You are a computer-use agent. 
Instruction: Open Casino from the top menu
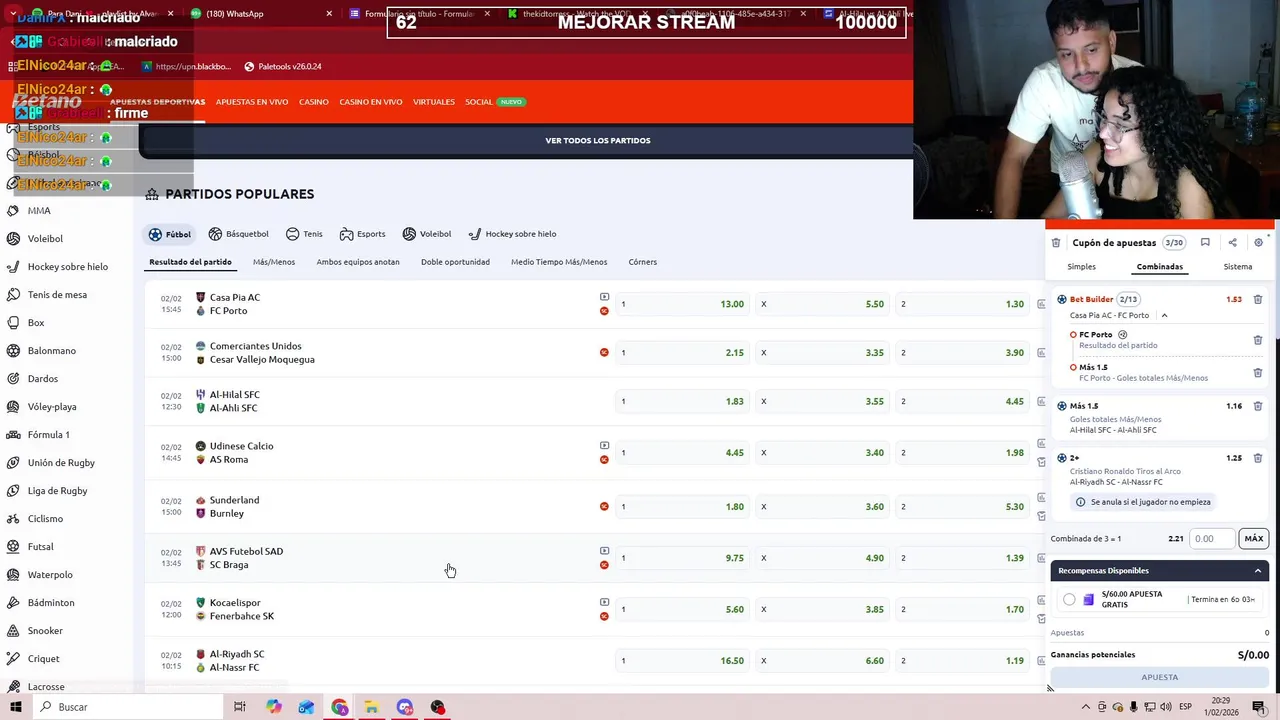[x=314, y=102]
